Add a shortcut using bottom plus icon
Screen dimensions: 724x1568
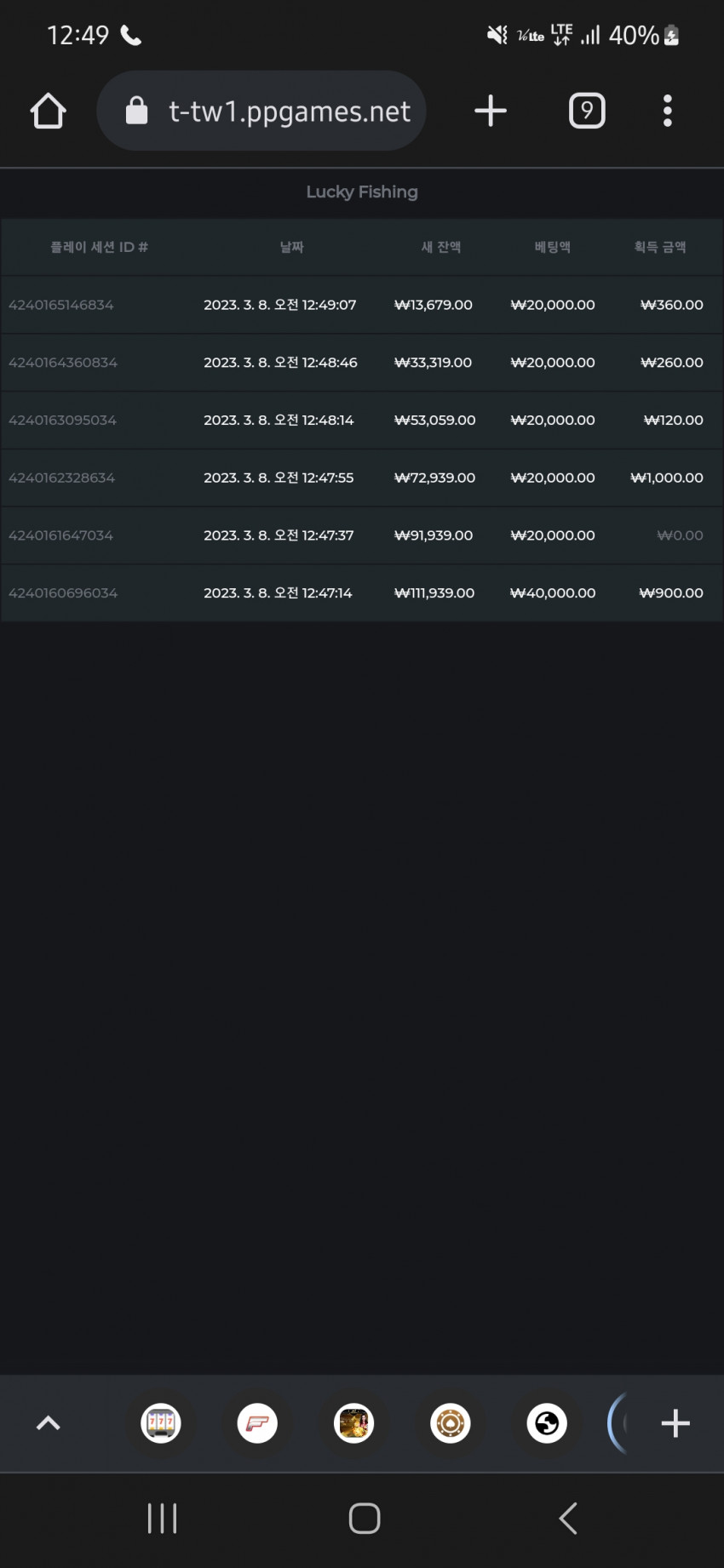tap(675, 1423)
